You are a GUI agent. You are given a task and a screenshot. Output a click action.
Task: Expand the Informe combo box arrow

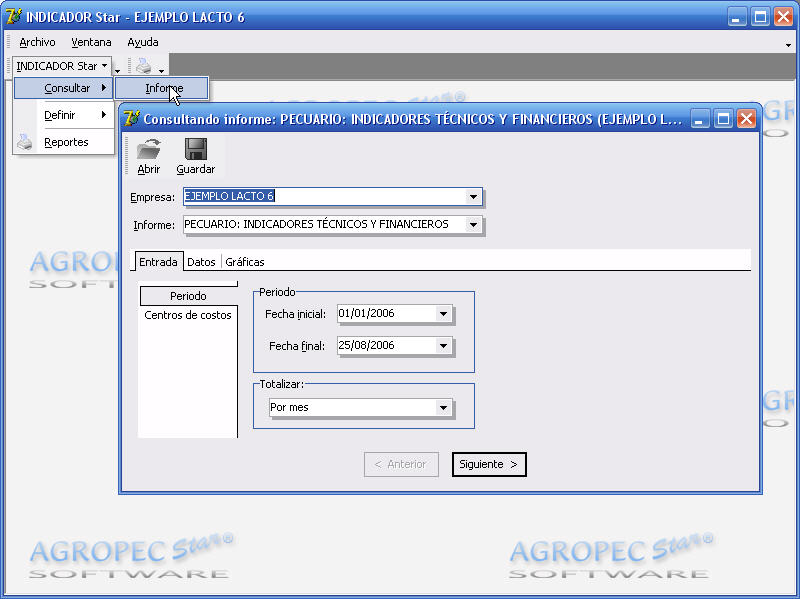coord(473,224)
